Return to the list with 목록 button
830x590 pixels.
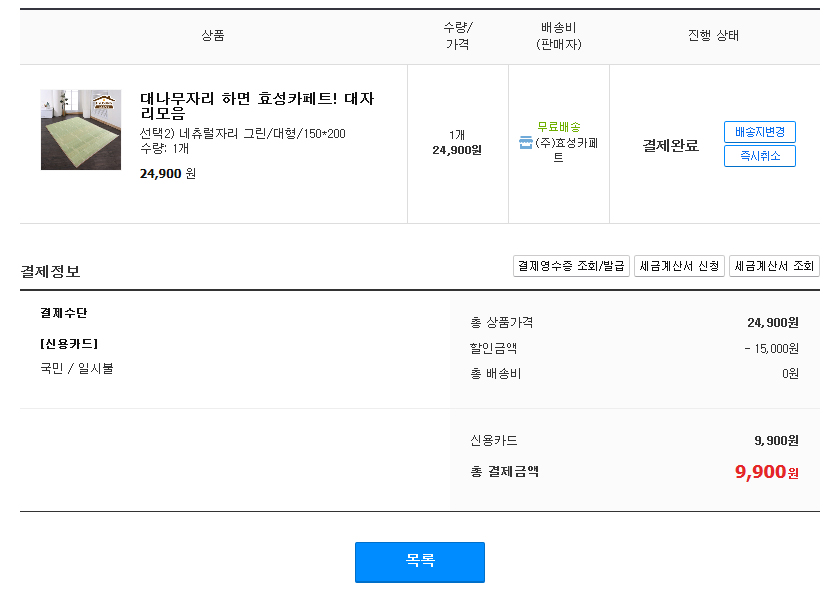419,562
